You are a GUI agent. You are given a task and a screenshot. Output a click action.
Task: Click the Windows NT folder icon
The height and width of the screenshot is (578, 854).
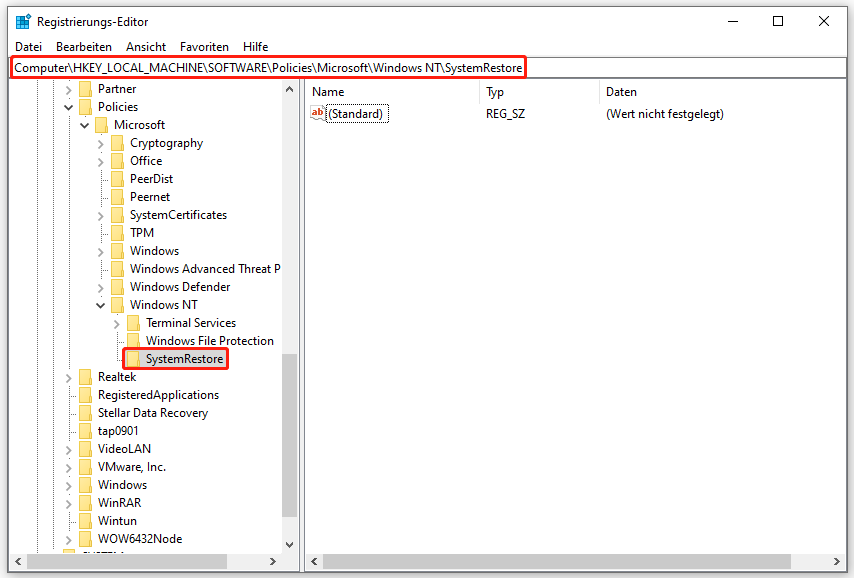(117, 305)
